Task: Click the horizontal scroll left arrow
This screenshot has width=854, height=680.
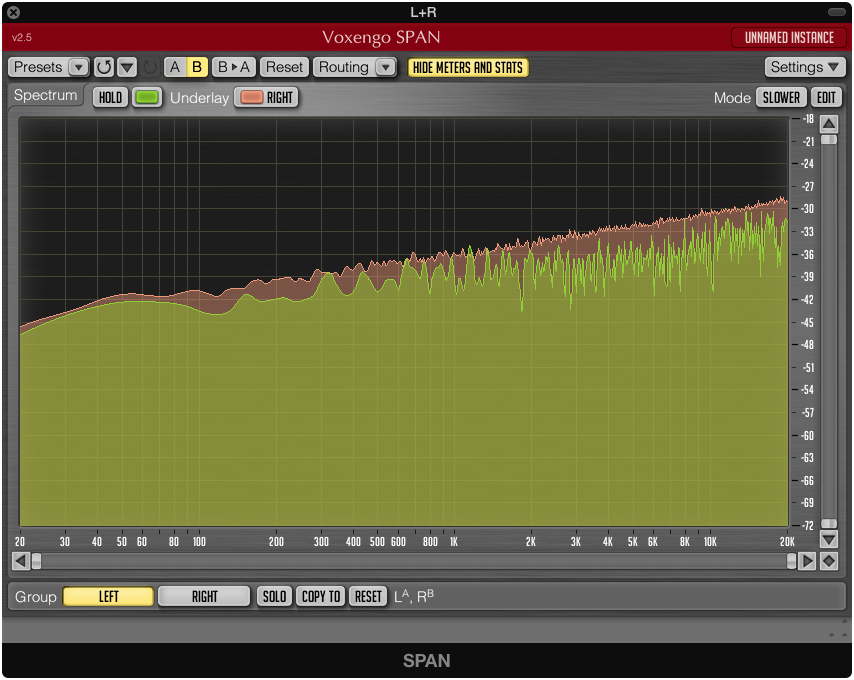Action: click(x=21, y=561)
